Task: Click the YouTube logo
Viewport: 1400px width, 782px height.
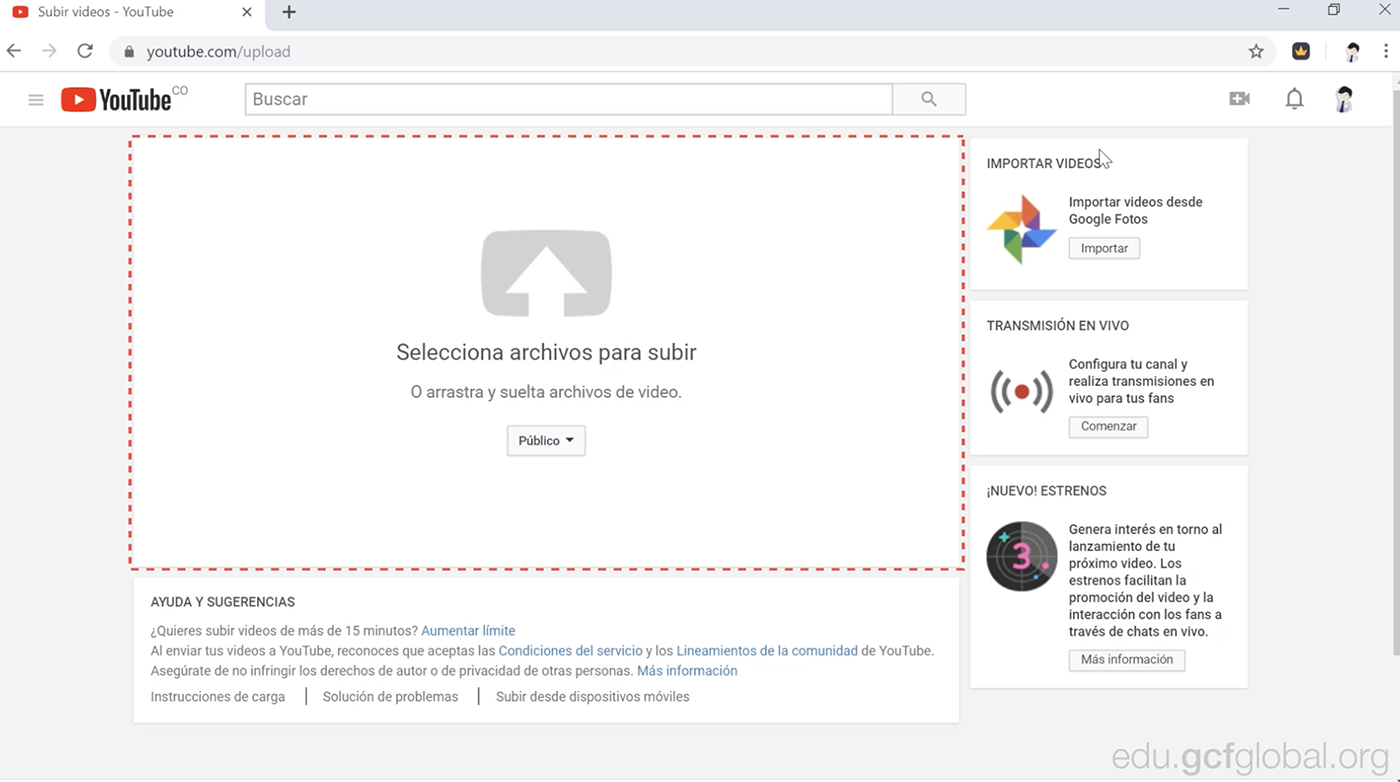Action: [x=124, y=99]
